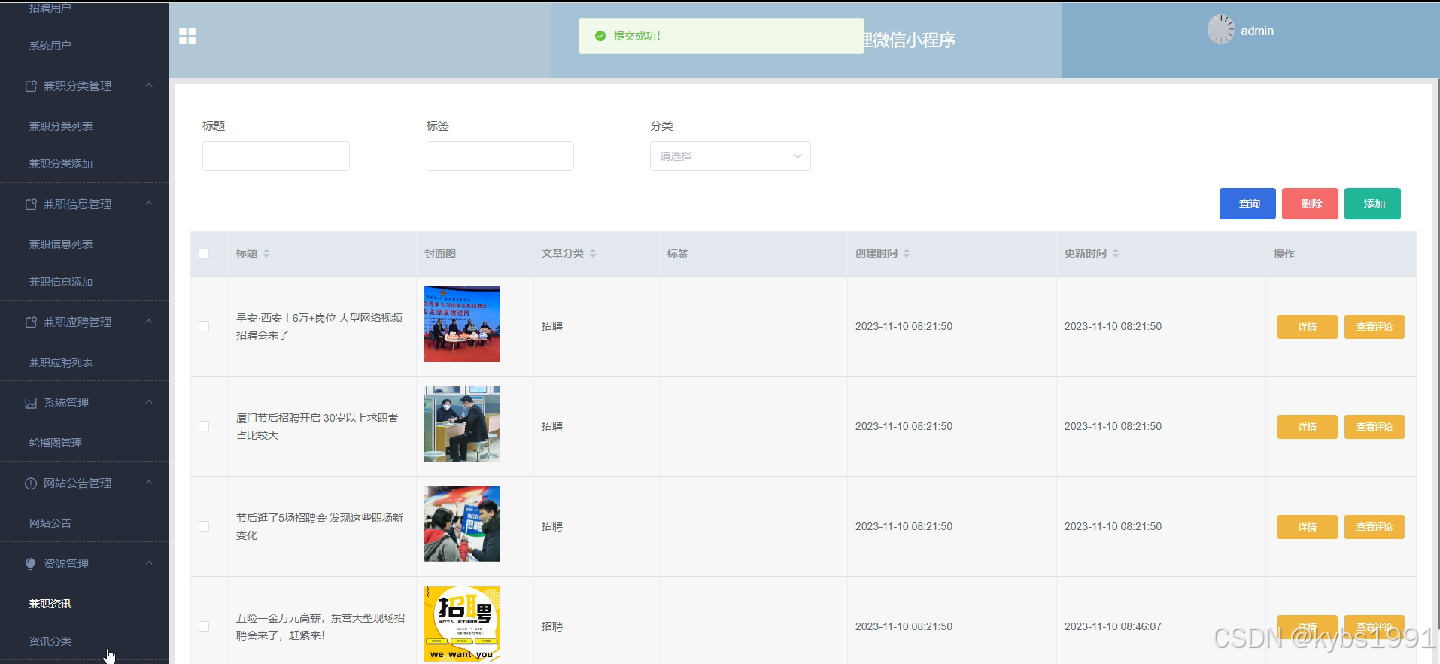Click the 系统管理 chart icon
Viewport: 1440px width, 664px height.
(31, 403)
